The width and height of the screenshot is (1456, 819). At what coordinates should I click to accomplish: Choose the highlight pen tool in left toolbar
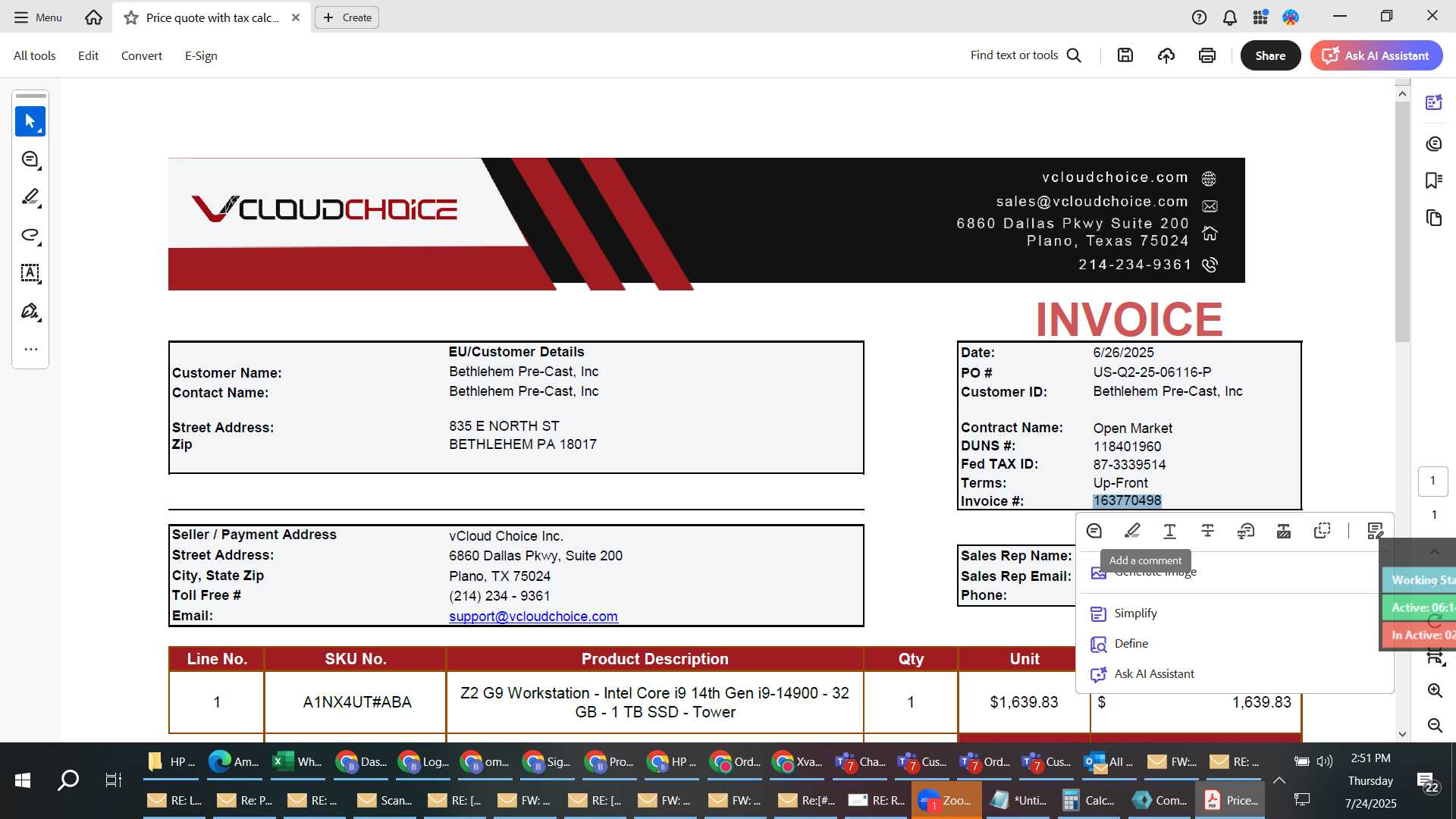[x=30, y=197]
